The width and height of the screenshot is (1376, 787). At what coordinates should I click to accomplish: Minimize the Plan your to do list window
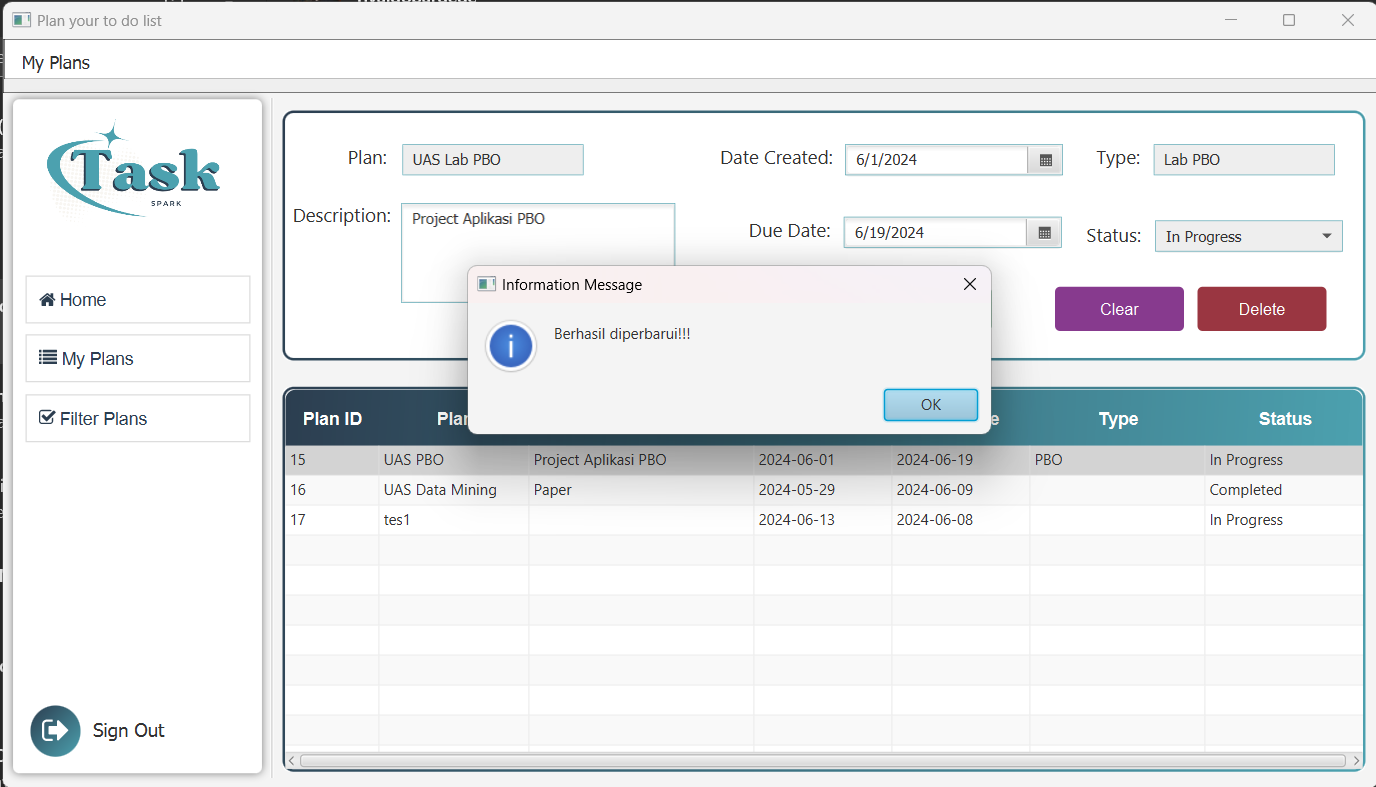coord(1231,20)
